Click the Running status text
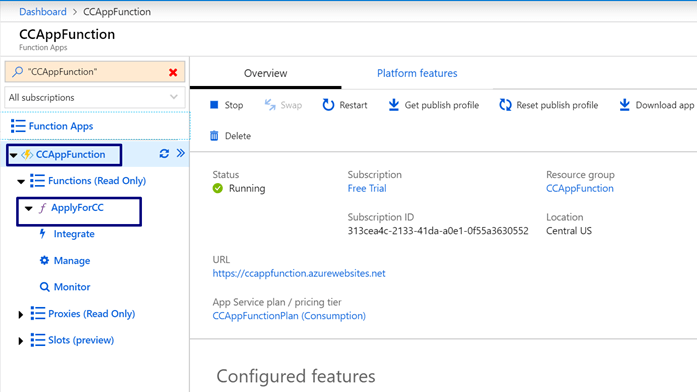 [247, 188]
